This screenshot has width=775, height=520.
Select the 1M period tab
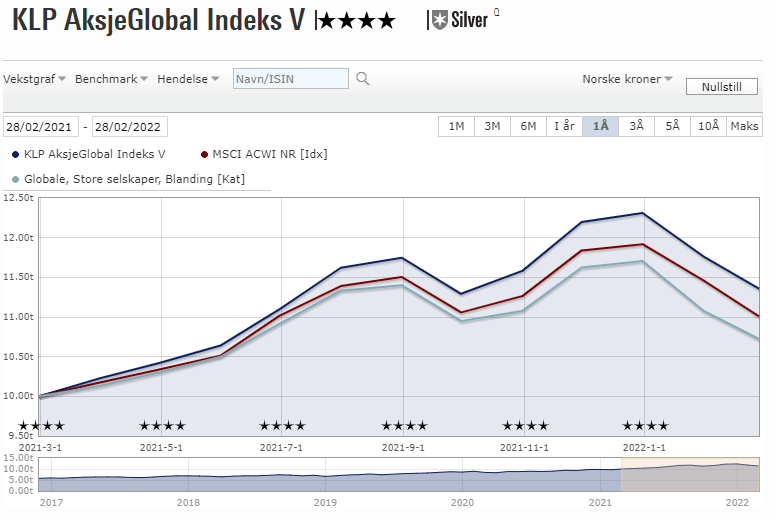click(456, 126)
